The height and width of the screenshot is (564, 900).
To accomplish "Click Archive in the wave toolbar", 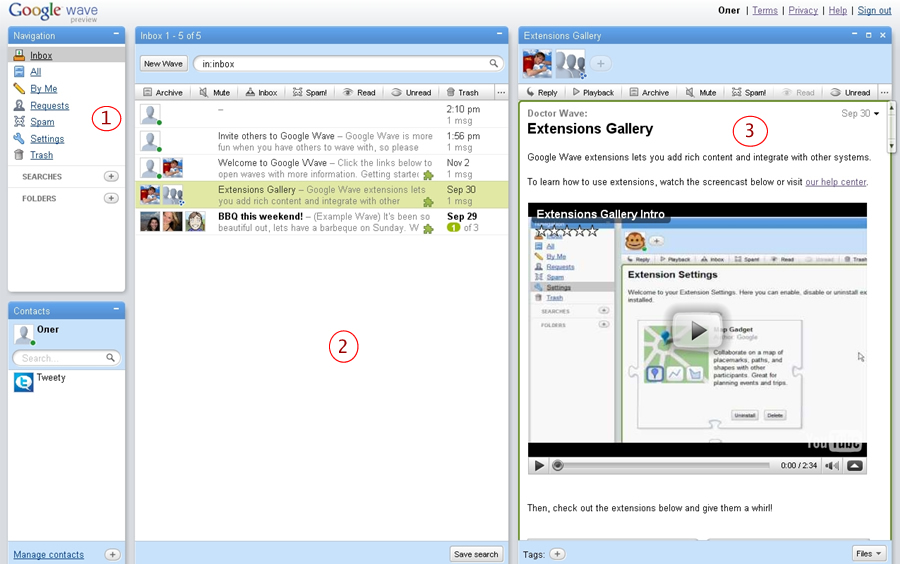I will tap(649, 92).
